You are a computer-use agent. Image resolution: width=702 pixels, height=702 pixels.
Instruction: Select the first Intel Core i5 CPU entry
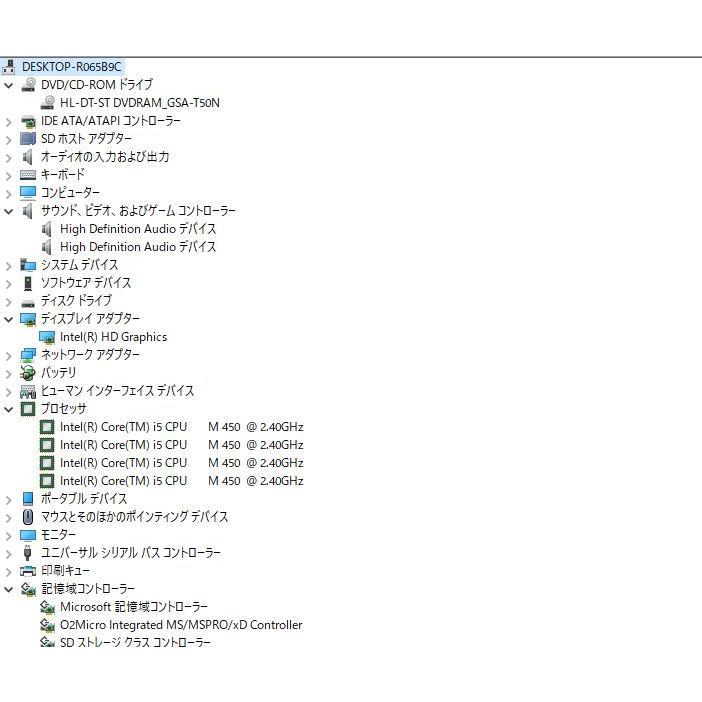click(x=182, y=427)
